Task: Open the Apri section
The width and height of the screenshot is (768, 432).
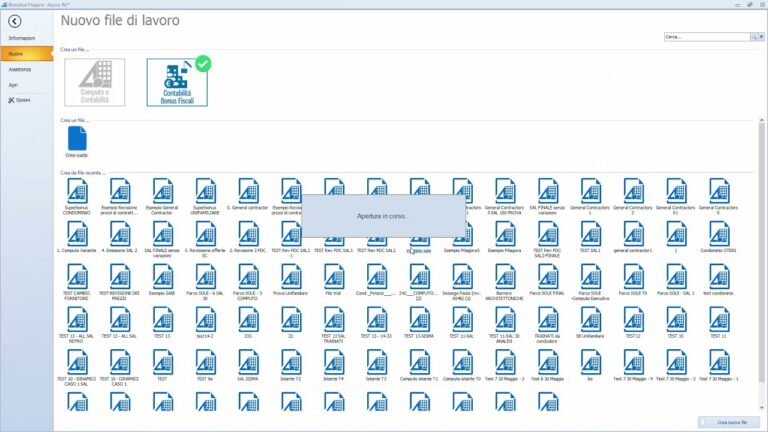Action: 14,85
